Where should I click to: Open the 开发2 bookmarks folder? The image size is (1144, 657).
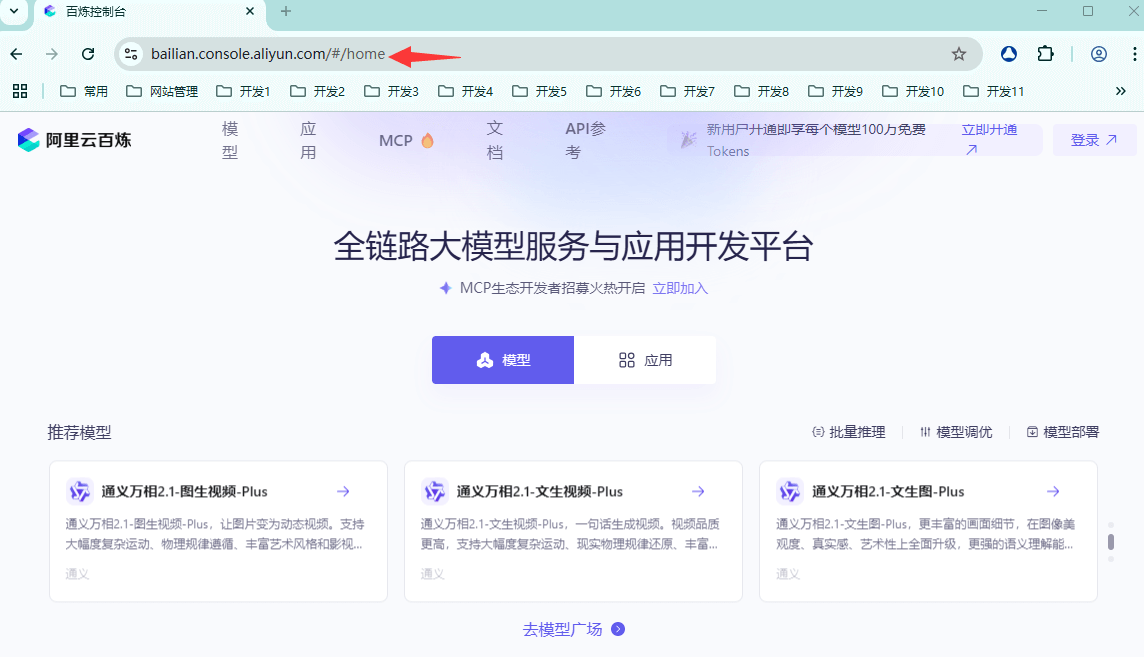[317, 91]
